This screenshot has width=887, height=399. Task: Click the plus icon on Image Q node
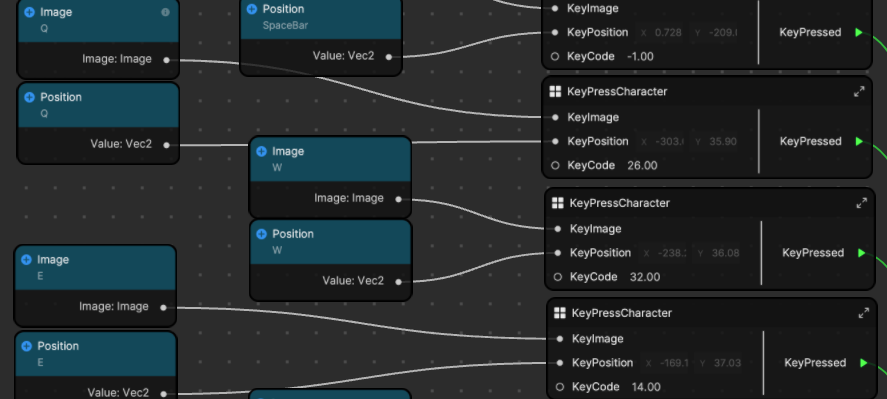coord(29,12)
